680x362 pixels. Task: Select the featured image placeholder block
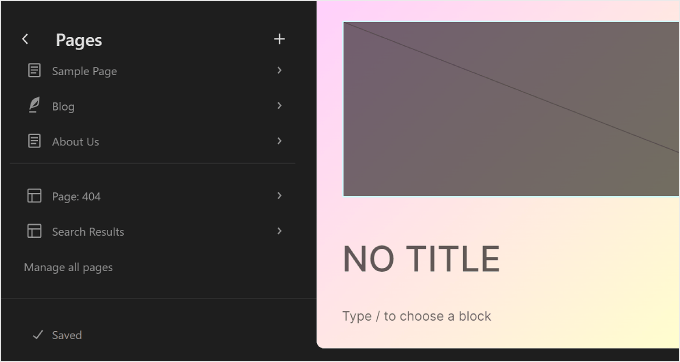click(511, 109)
